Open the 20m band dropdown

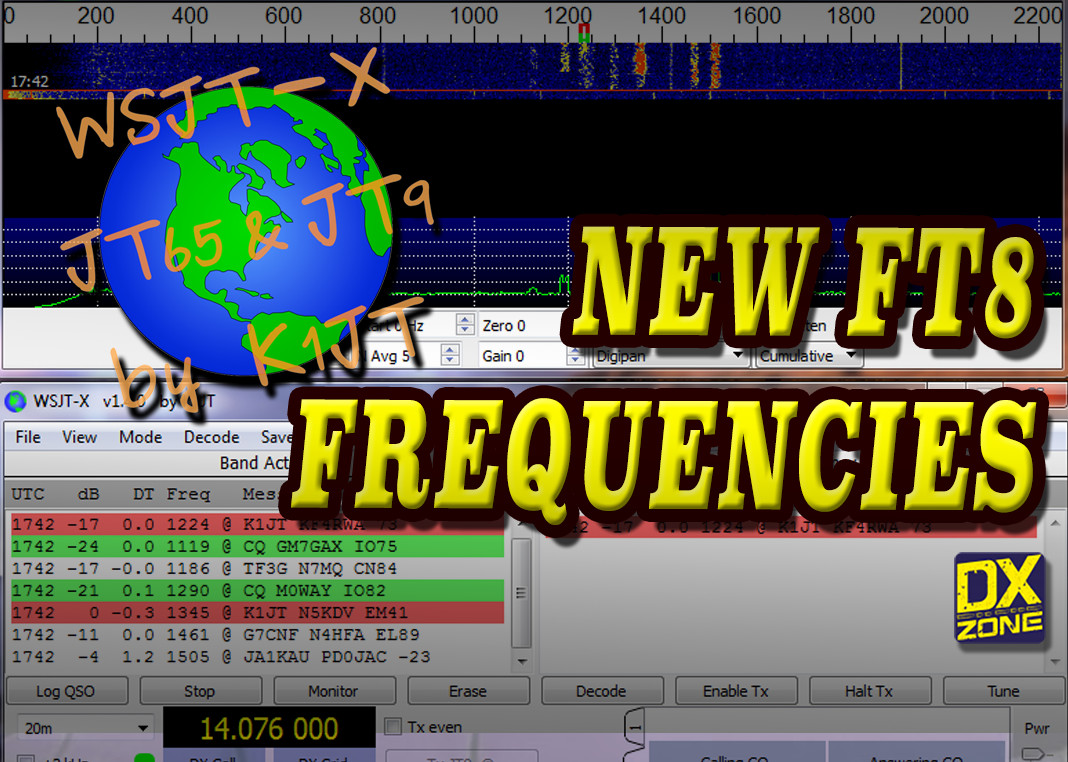click(x=85, y=728)
